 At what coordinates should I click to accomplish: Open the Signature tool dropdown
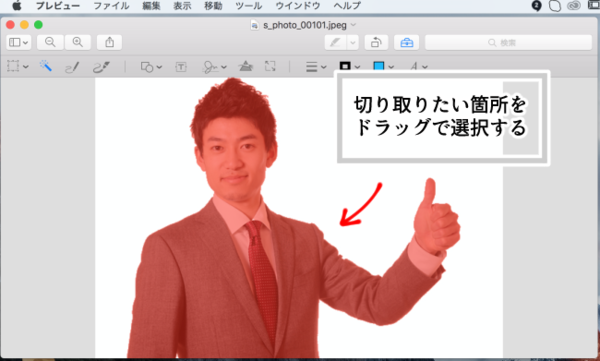tap(214, 67)
